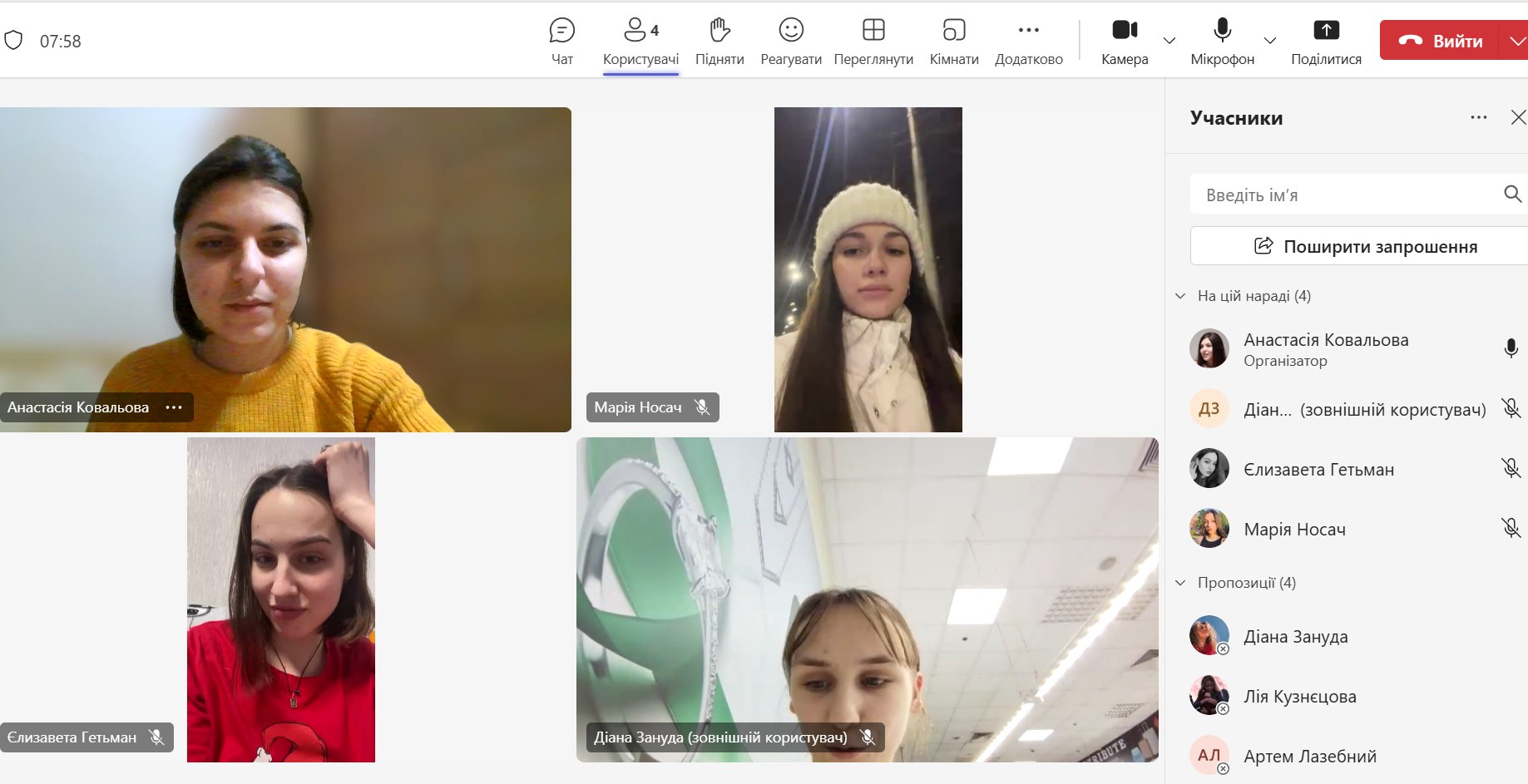1528x784 pixels.
Task: Toggle the Camera on or off
Action: (x=1125, y=32)
